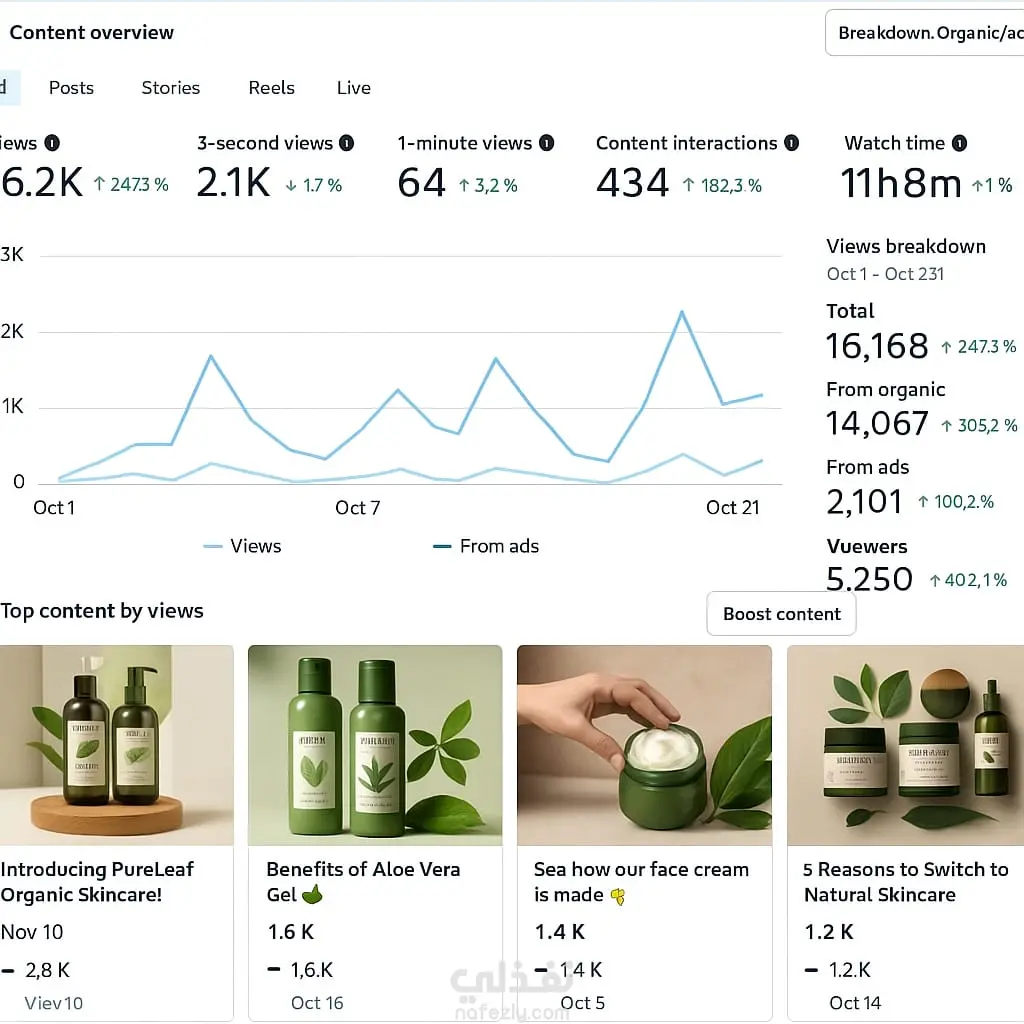Click info icon next to Views metric
This screenshot has width=1024, height=1024.
[52, 143]
